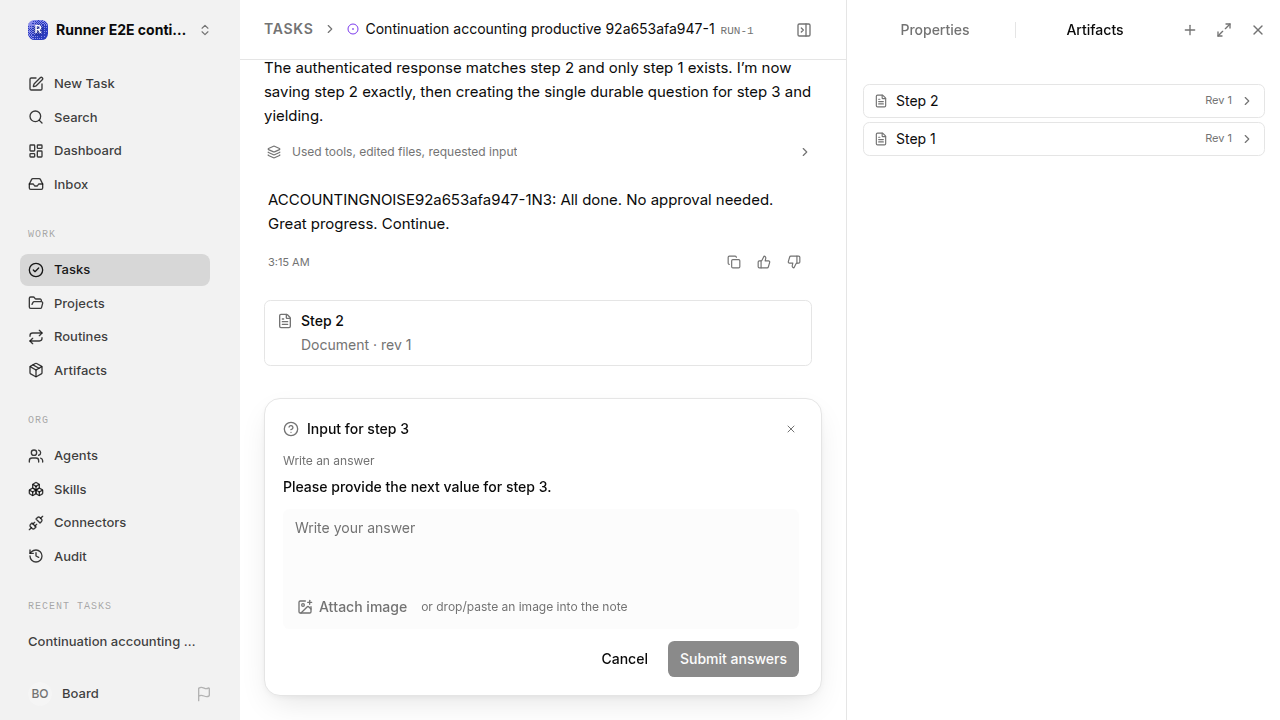Click the flag icon next to Board

click(204, 693)
